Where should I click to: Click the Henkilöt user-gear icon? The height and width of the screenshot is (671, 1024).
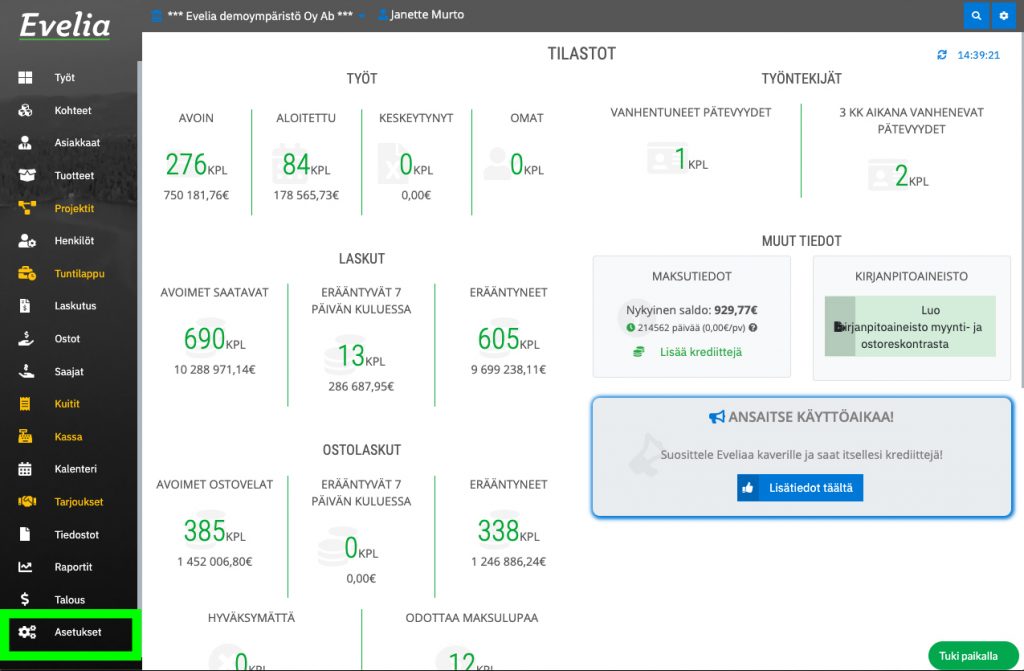[27, 240]
